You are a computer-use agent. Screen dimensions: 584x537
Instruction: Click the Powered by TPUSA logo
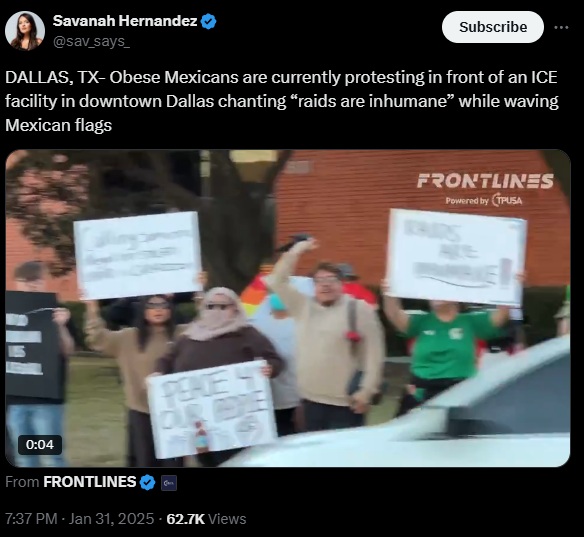click(484, 200)
